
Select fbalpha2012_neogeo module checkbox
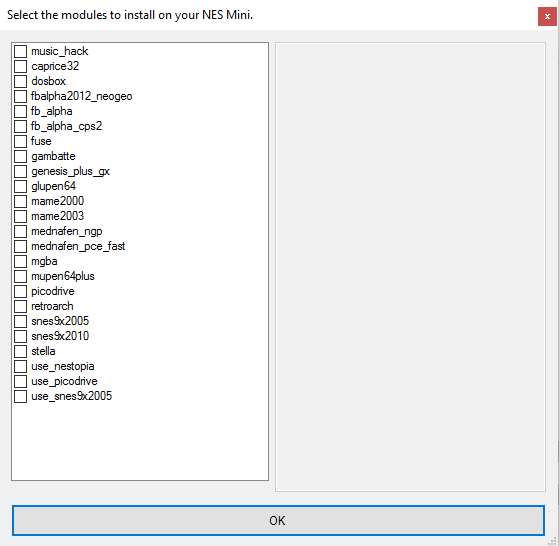point(20,96)
